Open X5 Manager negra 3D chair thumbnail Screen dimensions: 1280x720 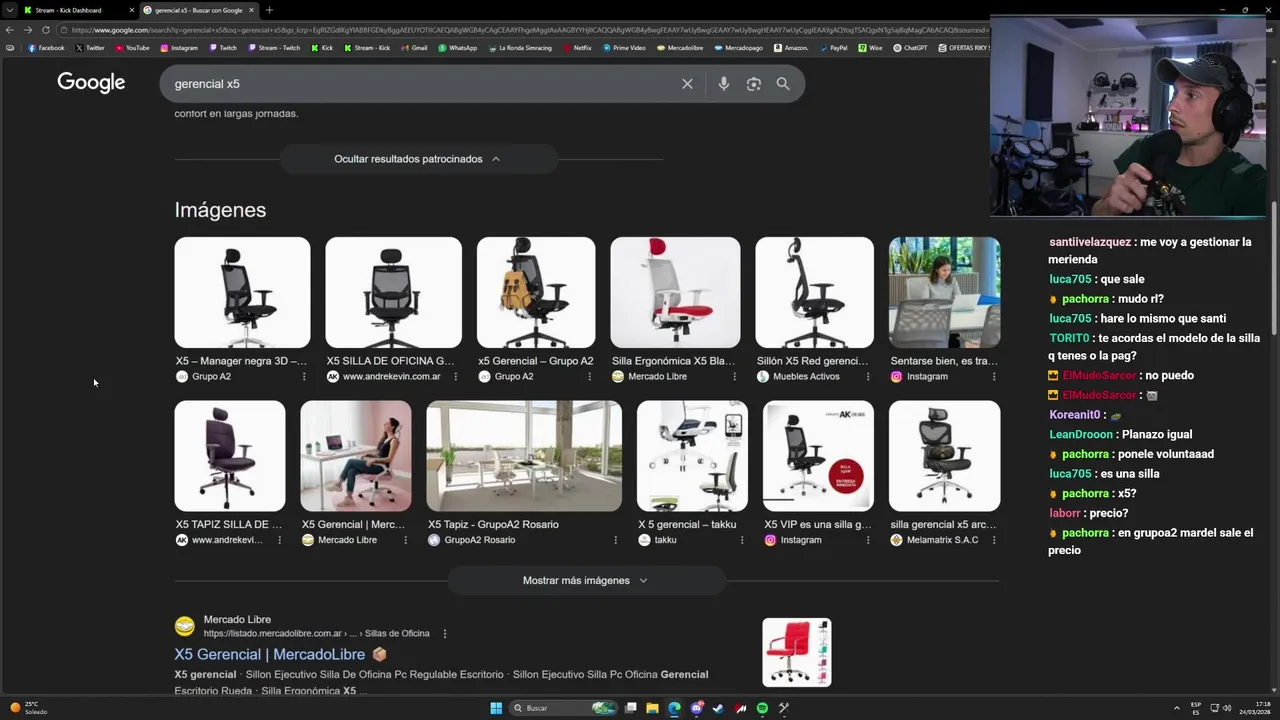(242, 292)
